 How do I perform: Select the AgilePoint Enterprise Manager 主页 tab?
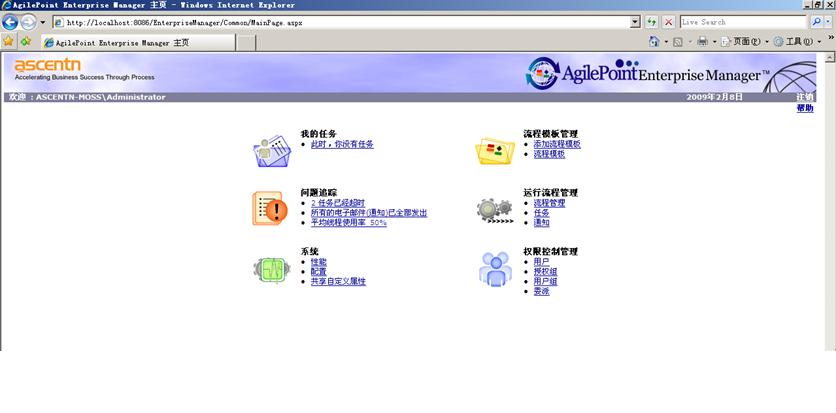(139, 43)
